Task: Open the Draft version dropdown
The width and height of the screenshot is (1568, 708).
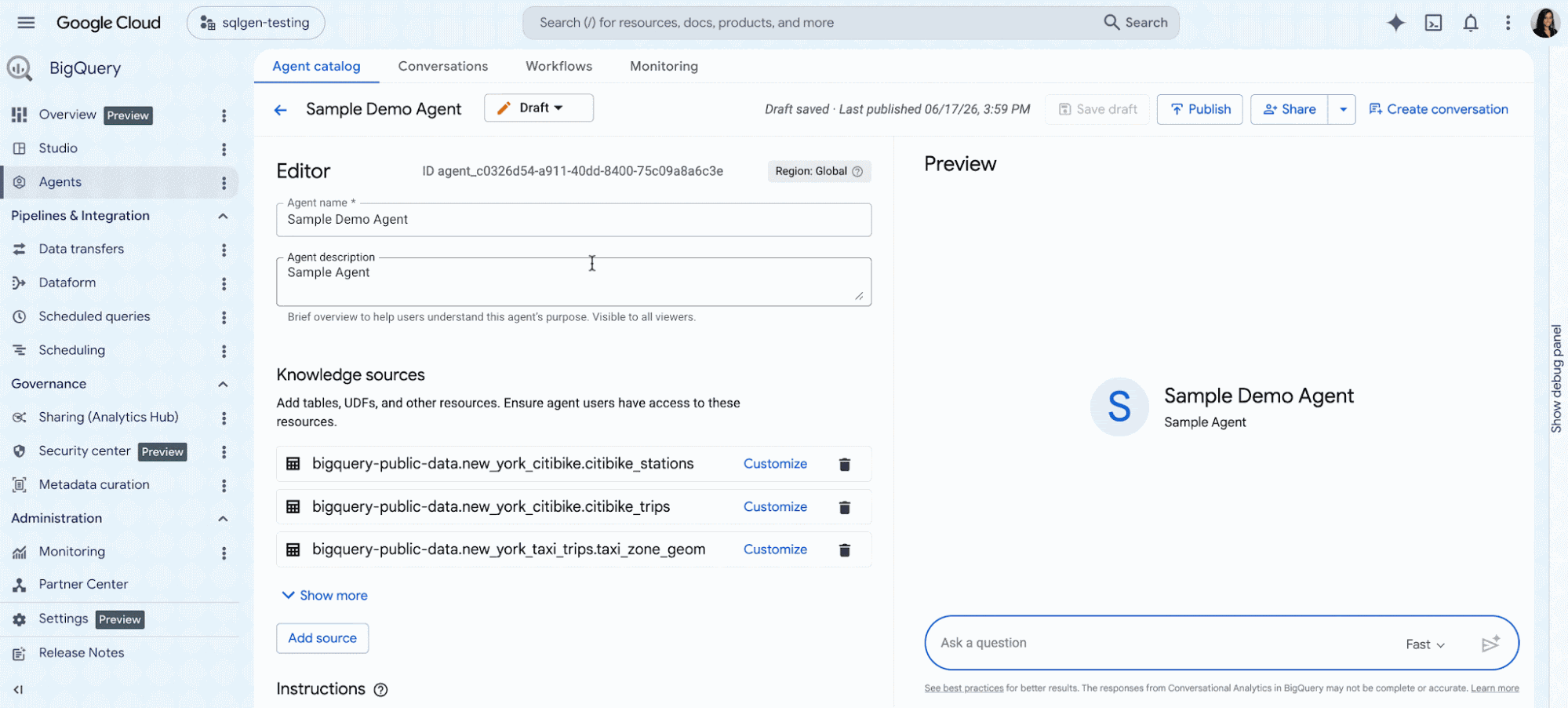Action: [x=539, y=108]
